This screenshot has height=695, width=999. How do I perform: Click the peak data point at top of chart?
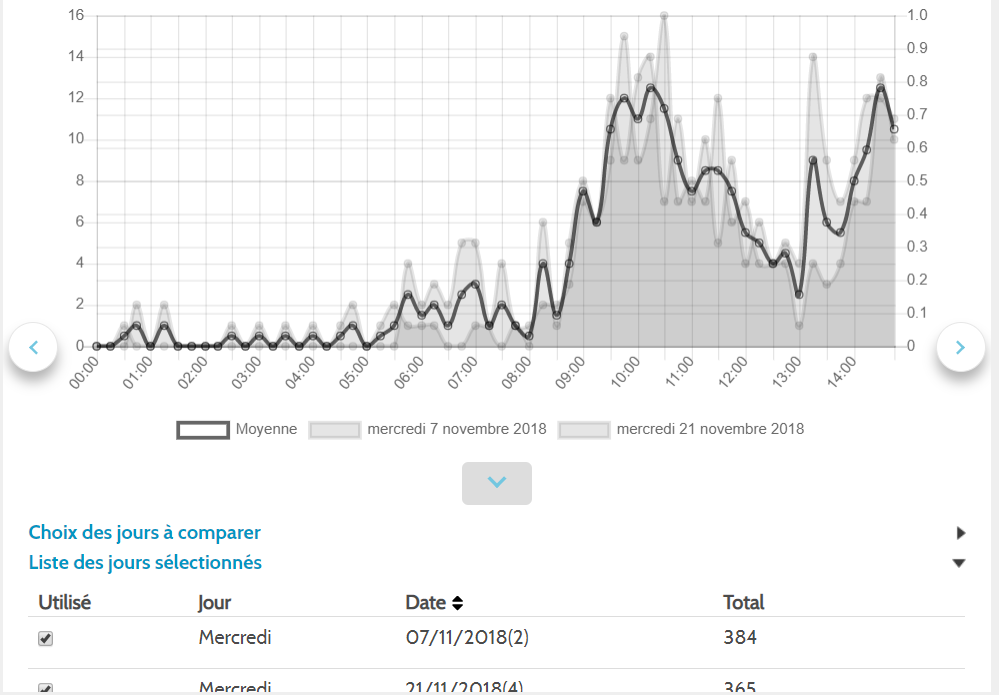664,16
